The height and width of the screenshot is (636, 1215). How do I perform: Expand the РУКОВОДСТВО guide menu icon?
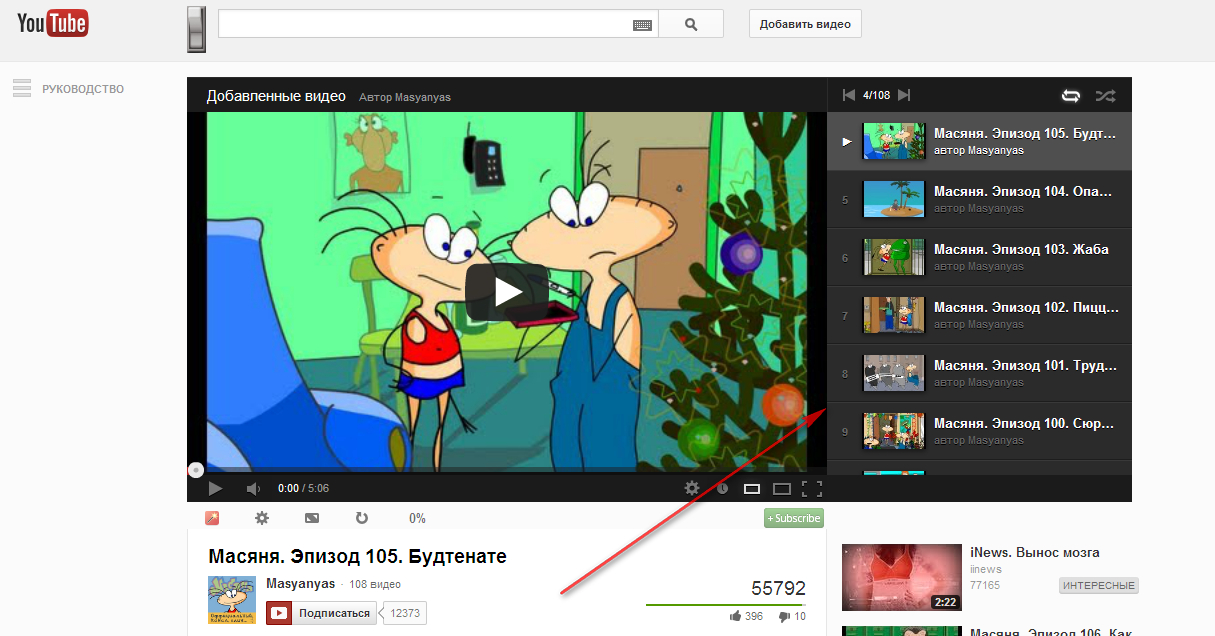point(22,89)
